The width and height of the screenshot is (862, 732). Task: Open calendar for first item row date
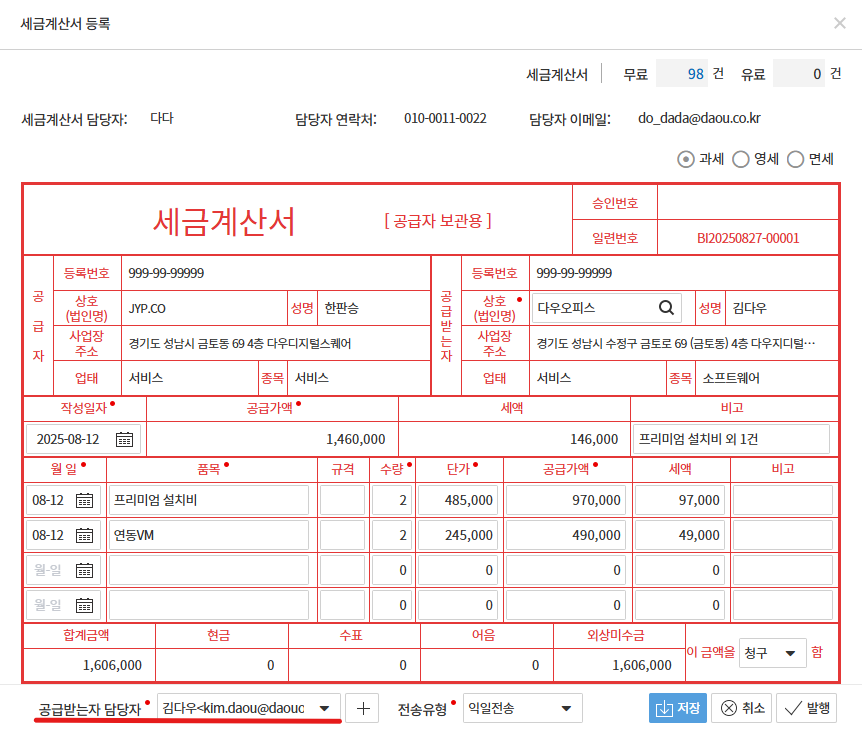point(85,501)
